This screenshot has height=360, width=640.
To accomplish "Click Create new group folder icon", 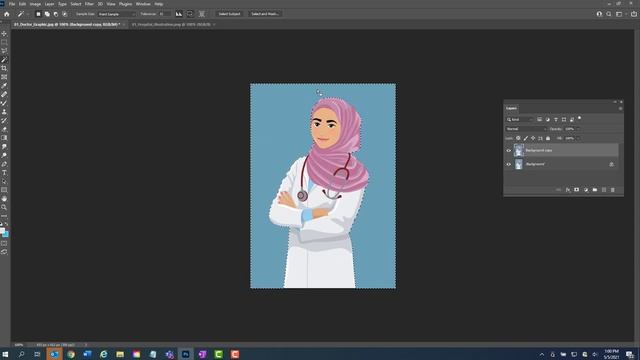I will tap(595, 190).
